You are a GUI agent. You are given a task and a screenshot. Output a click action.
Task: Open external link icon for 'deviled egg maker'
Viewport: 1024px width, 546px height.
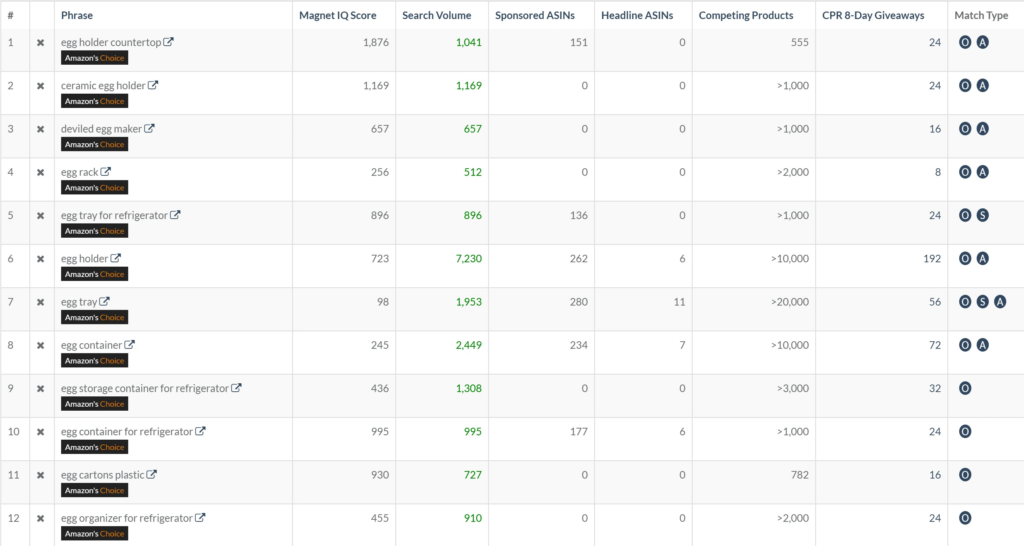click(x=149, y=128)
